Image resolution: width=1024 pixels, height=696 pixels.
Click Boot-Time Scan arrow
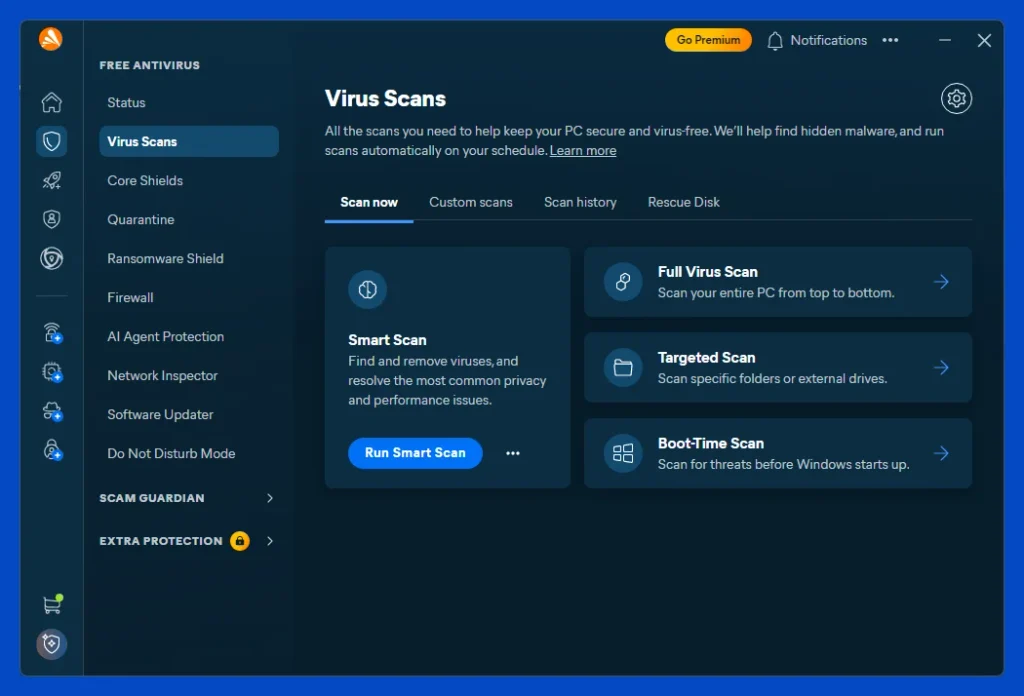click(941, 453)
